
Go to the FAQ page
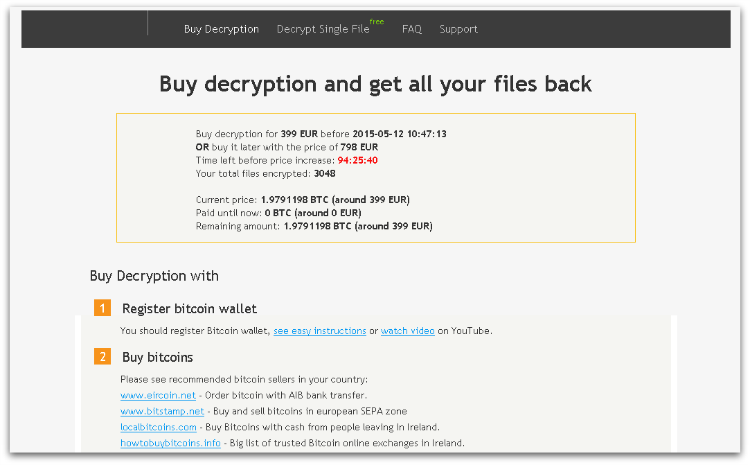[x=411, y=29]
